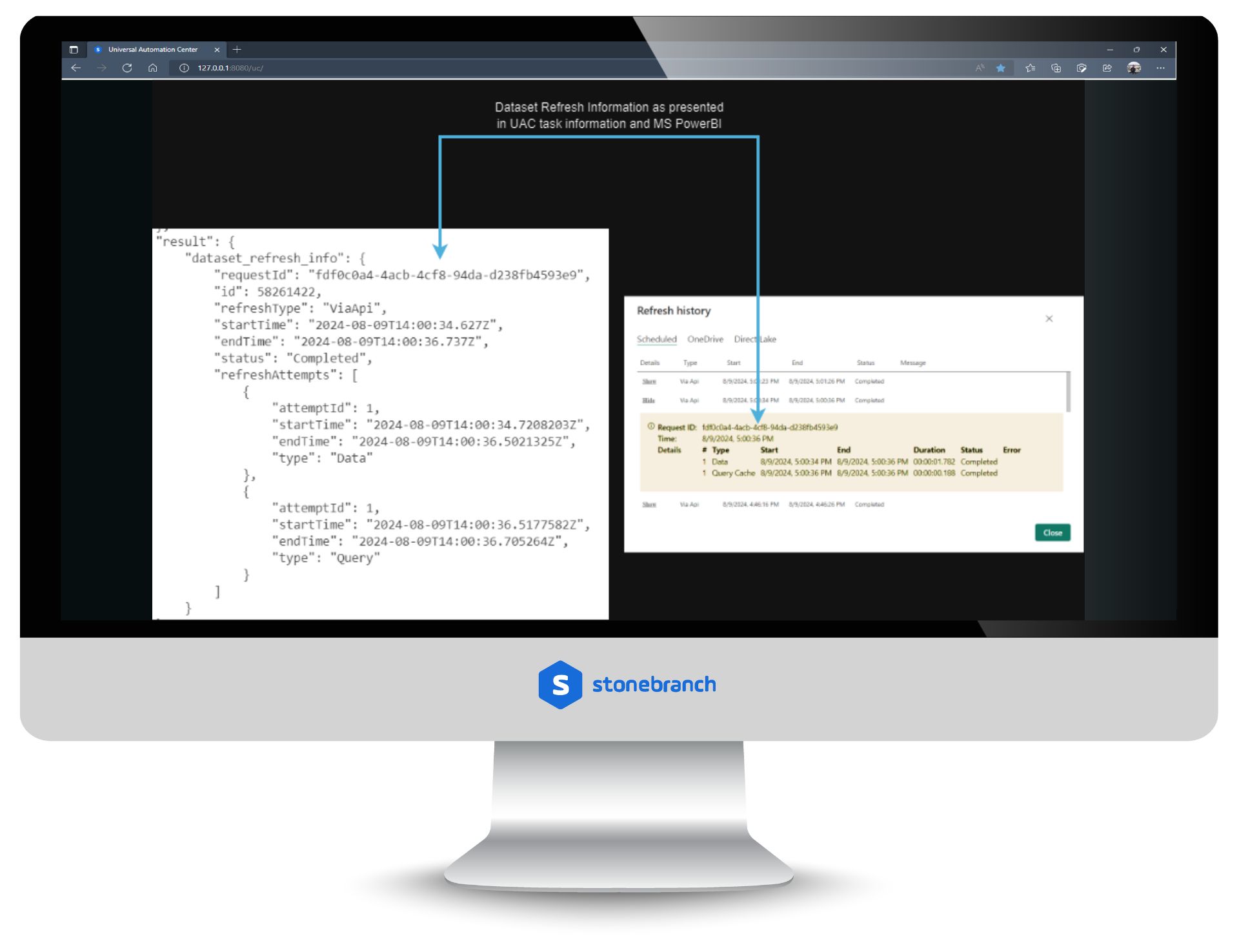Viewport: 1239px width, 952px height.
Task: Click the address bar URL input field
Action: [x=400, y=67]
